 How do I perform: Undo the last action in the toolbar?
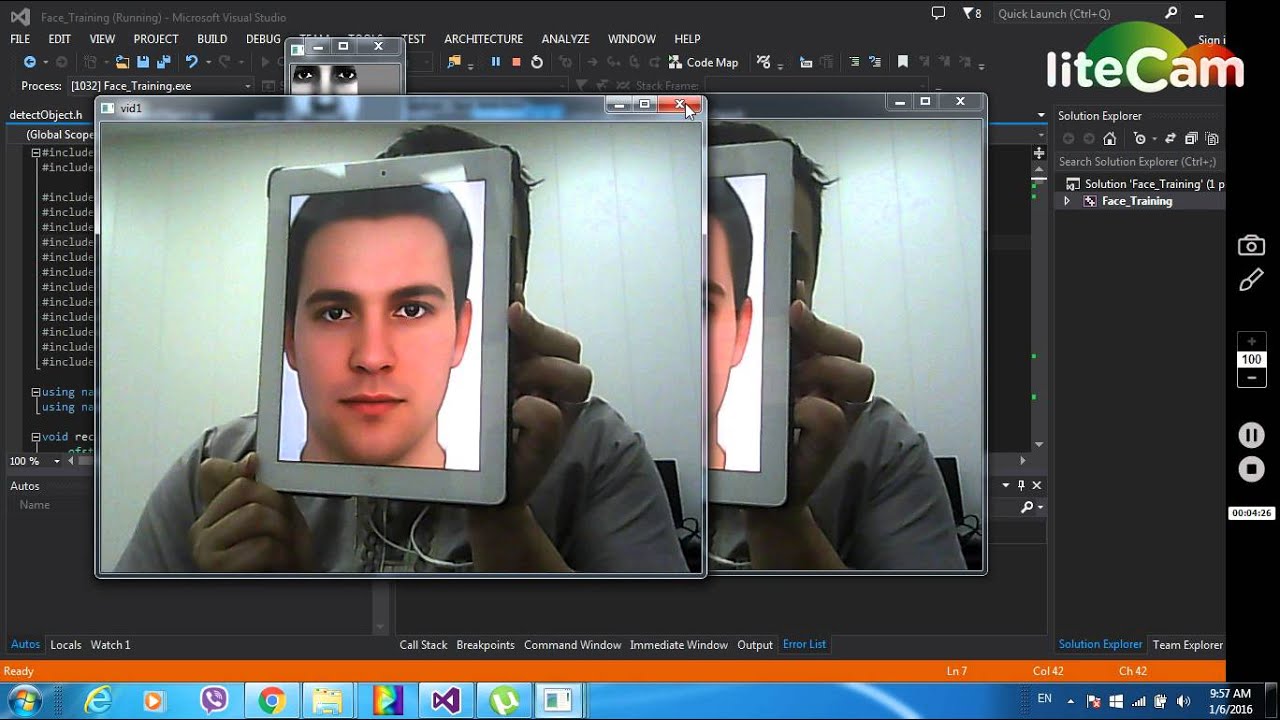coord(191,62)
